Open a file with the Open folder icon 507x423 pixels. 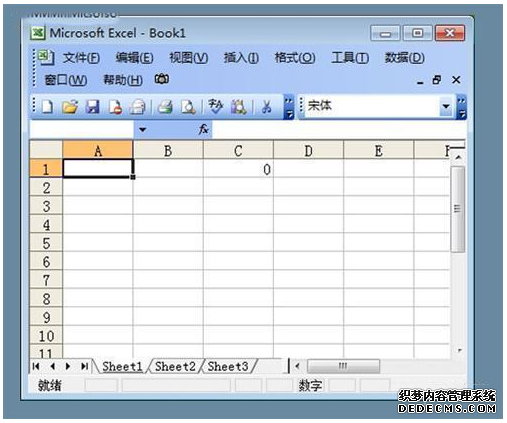click(70, 107)
